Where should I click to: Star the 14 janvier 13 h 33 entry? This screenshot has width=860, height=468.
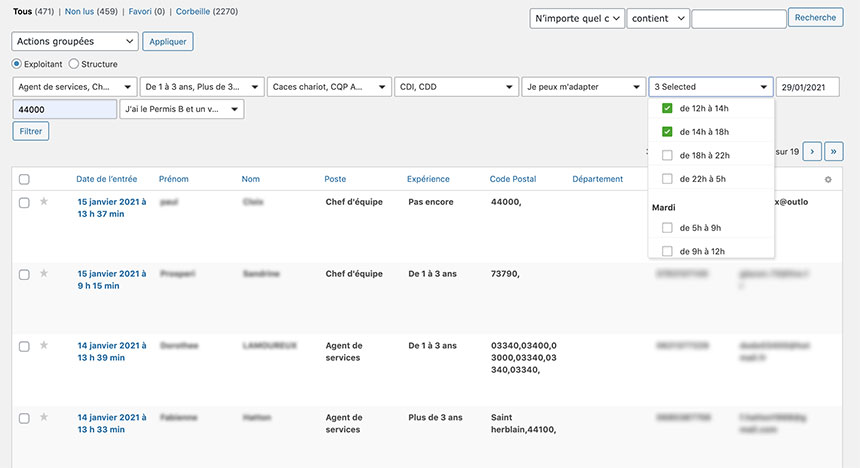point(44,418)
